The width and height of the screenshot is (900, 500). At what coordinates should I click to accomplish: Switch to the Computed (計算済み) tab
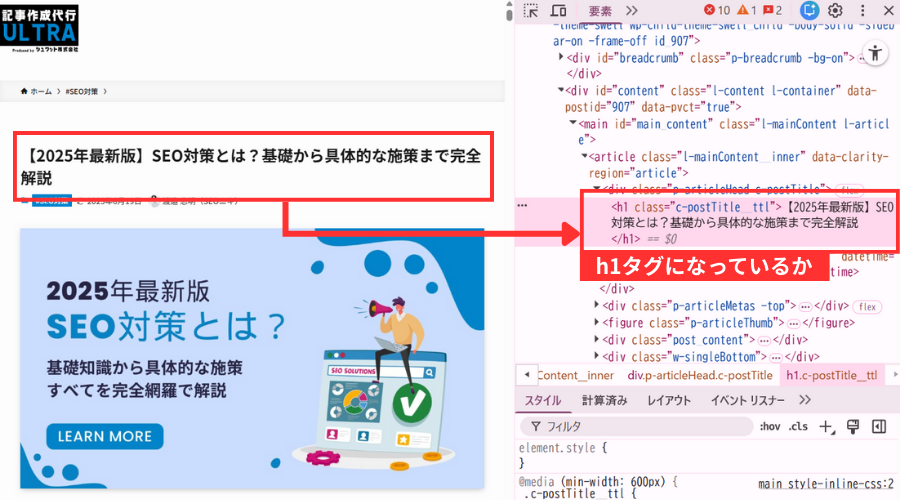point(604,401)
